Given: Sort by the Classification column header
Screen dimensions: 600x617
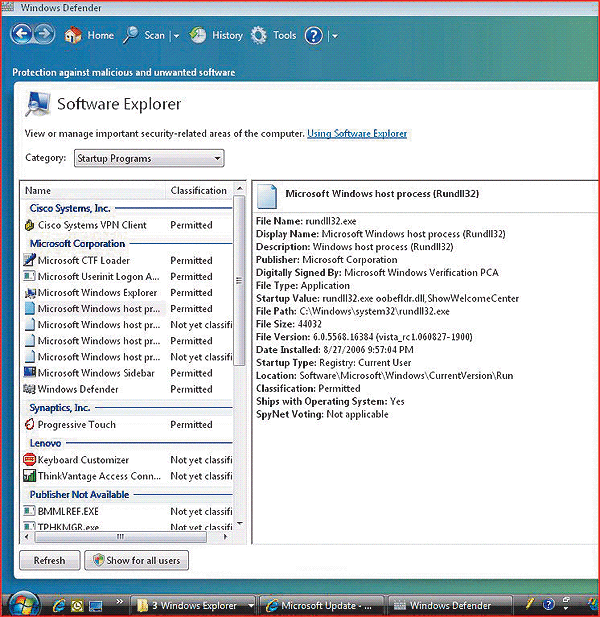Looking at the screenshot, I should [198, 190].
